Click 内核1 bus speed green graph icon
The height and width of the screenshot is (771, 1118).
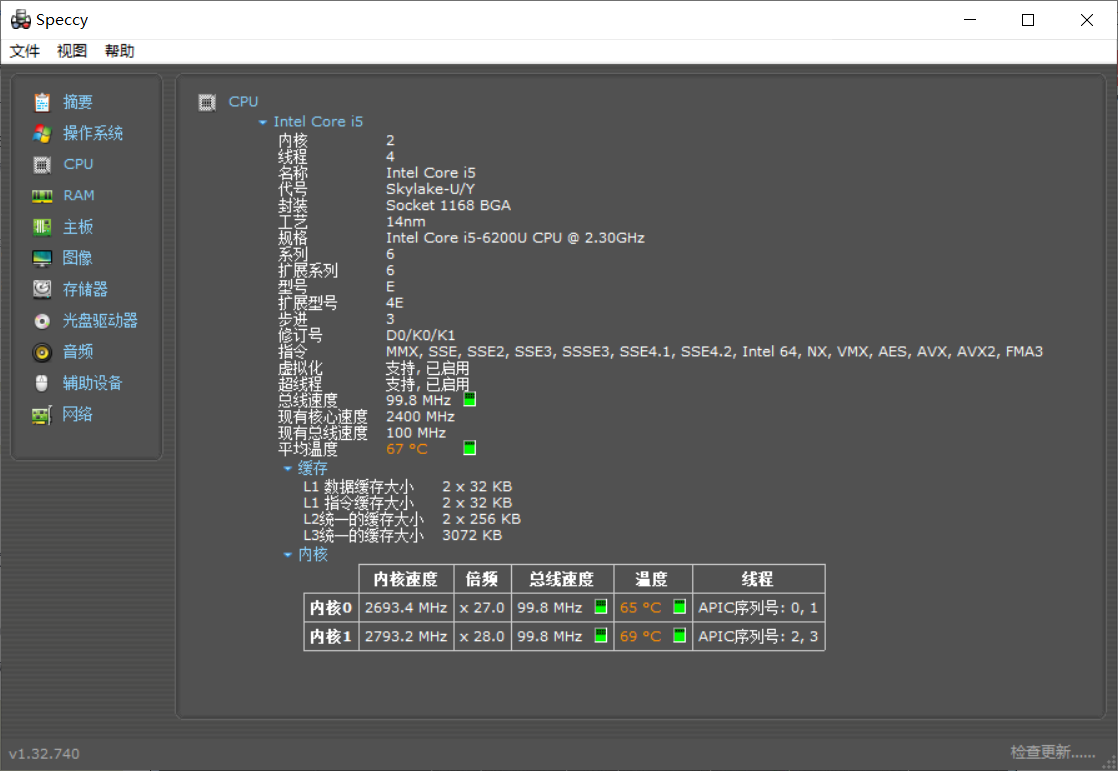600,635
